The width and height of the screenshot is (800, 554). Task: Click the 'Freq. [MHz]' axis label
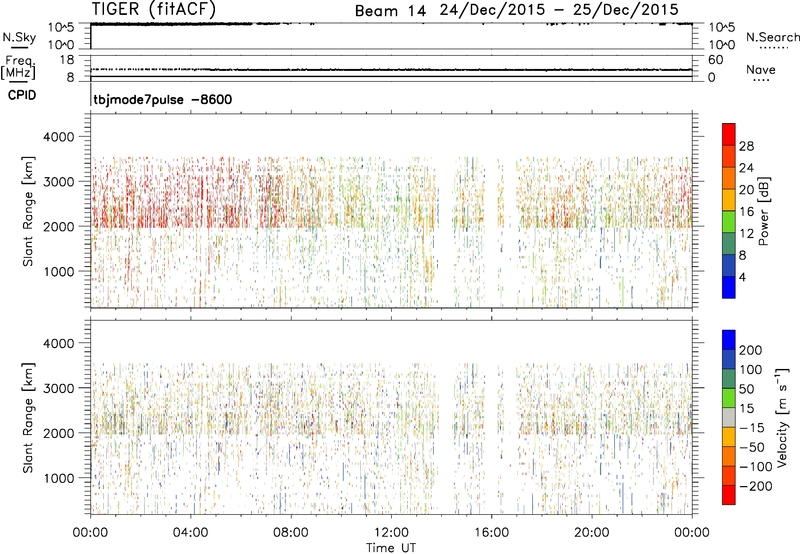[18, 67]
